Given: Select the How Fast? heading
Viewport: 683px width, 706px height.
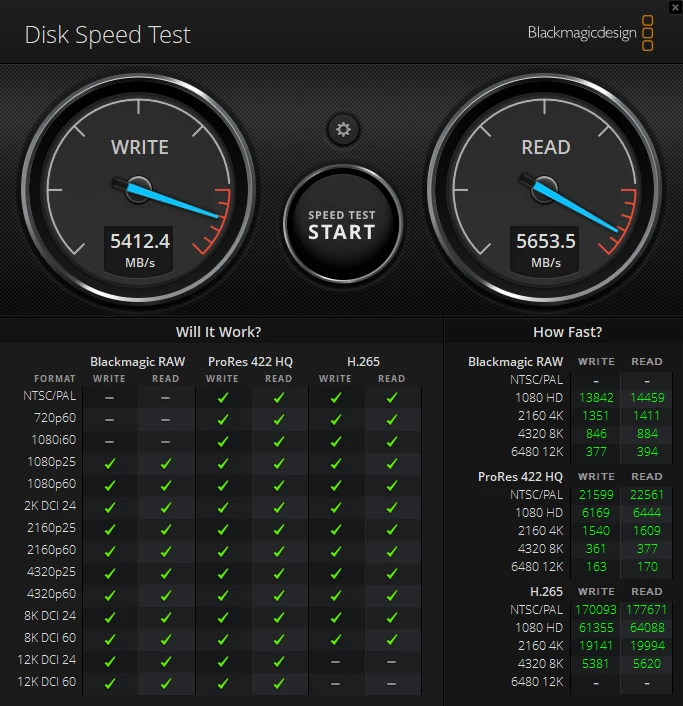Looking at the screenshot, I should tap(567, 332).
